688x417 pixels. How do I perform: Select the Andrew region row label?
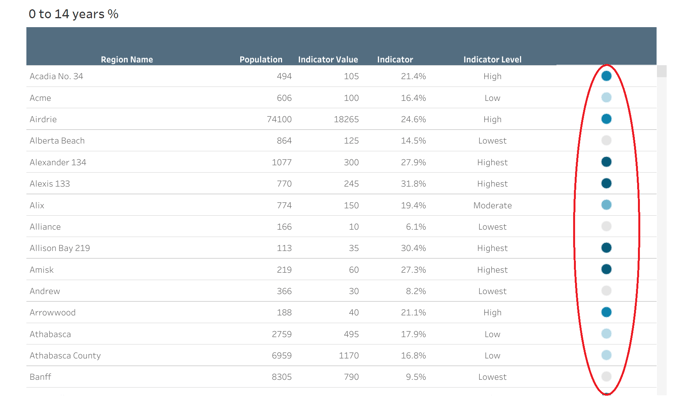point(44,291)
